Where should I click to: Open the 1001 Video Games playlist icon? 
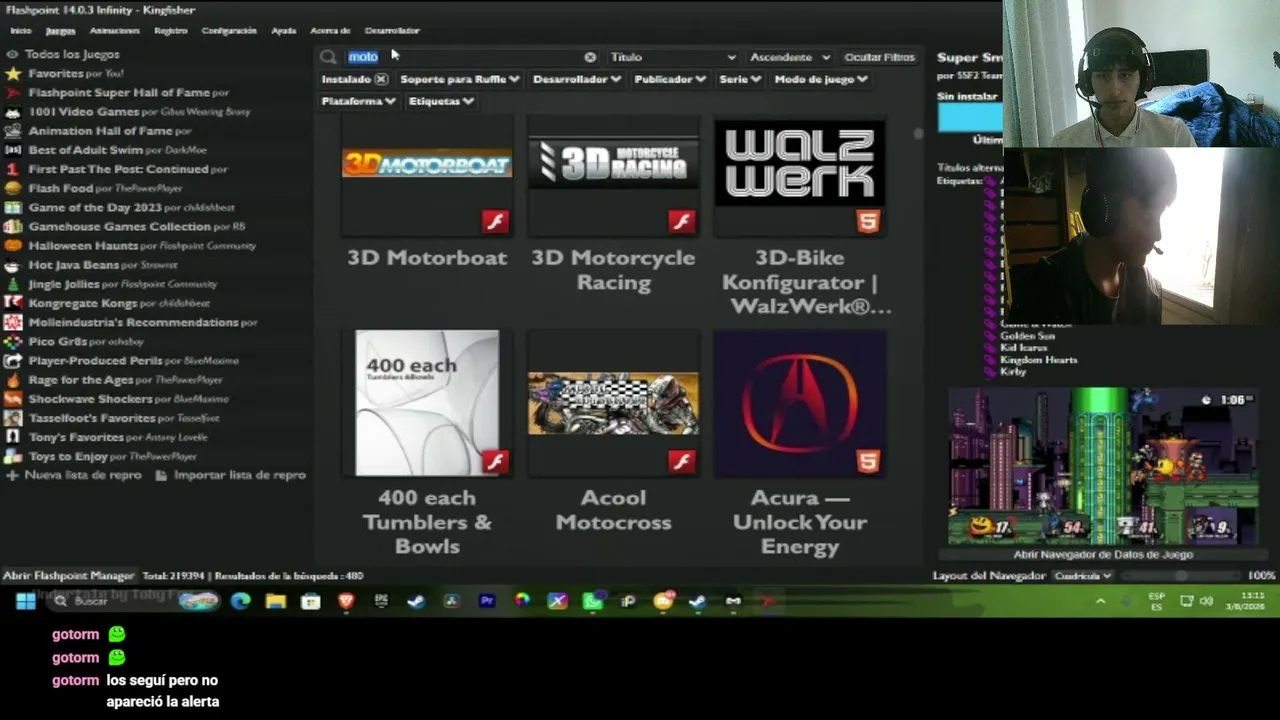13,112
